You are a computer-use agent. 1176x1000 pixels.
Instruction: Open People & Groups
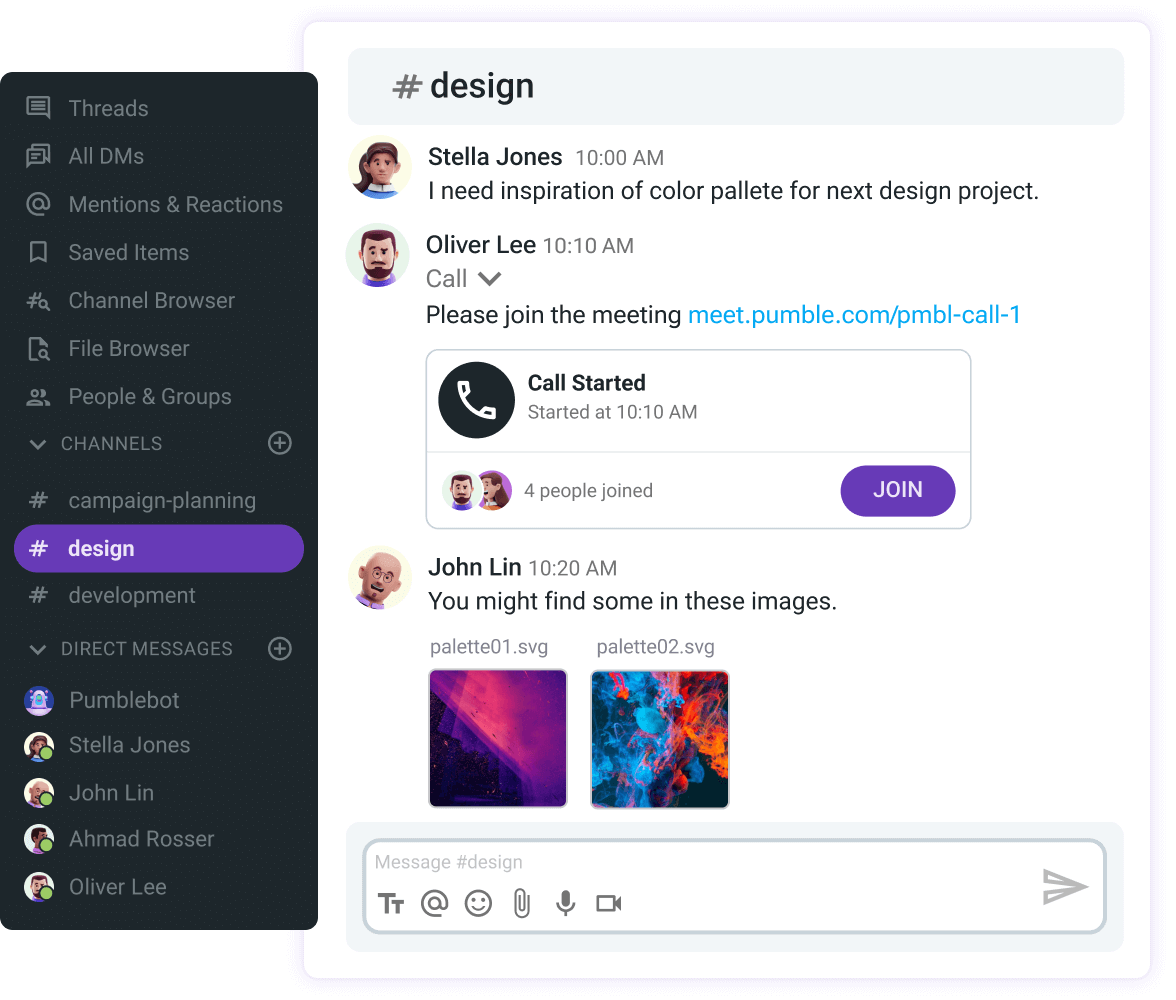[x=148, y=396]
